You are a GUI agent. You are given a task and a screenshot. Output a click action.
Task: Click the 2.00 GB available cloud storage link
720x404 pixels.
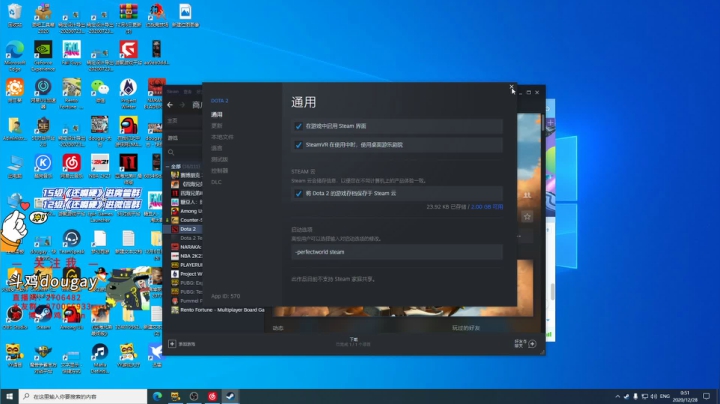pyautogui.click(x=487, y=207)
